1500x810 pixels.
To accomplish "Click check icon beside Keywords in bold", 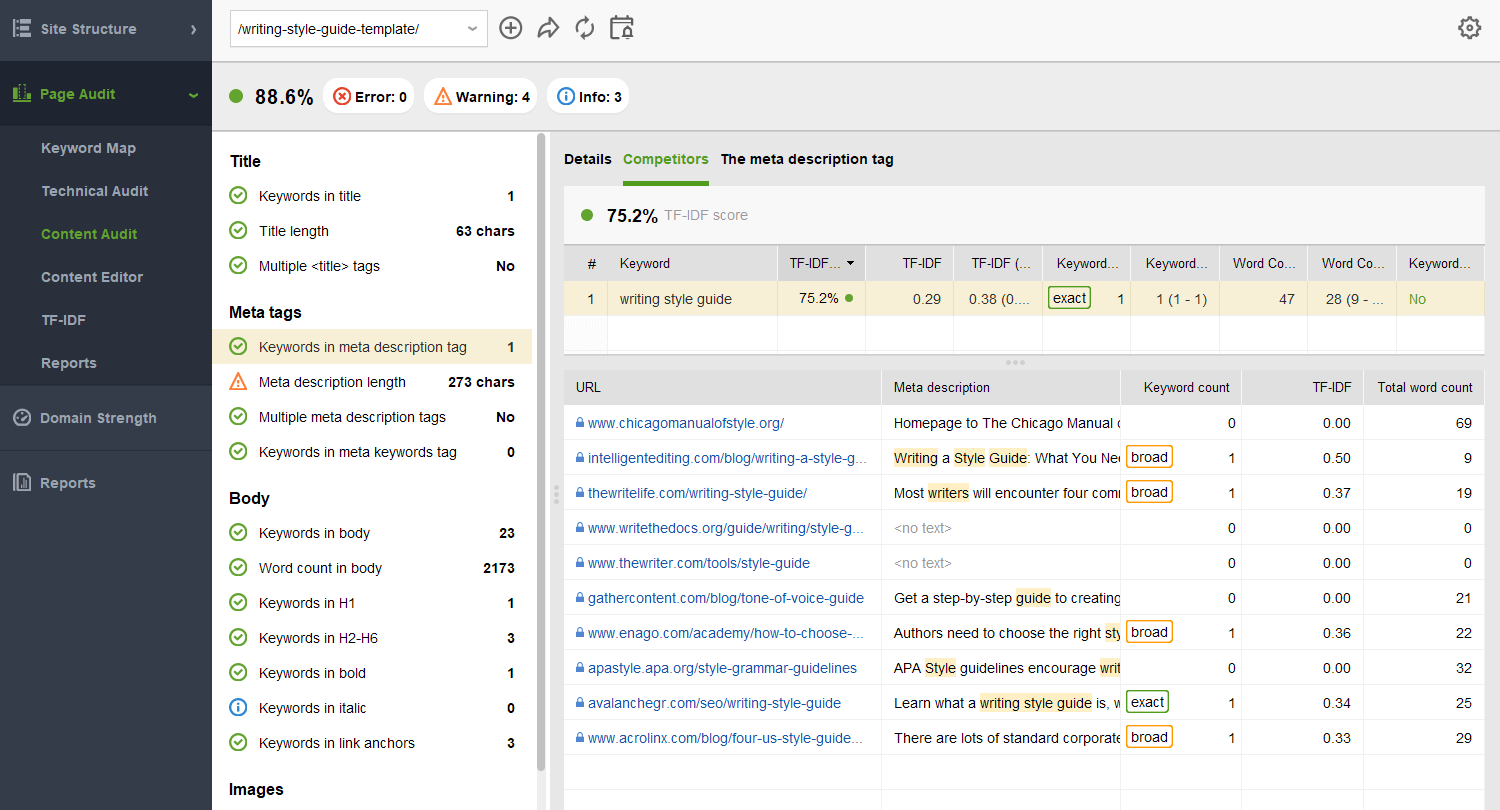I will pos(238,673).
